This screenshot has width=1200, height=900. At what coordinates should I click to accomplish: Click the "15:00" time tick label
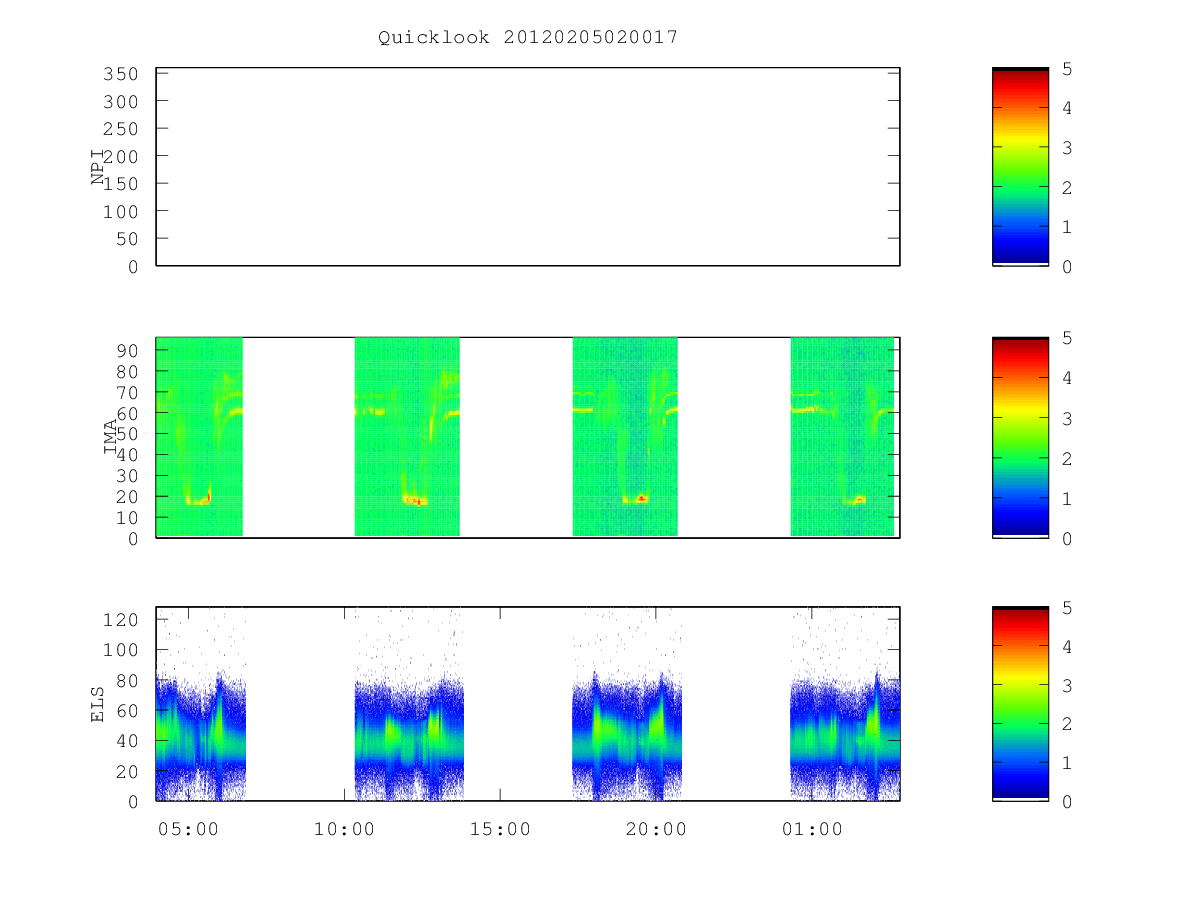tap(500, 829)
